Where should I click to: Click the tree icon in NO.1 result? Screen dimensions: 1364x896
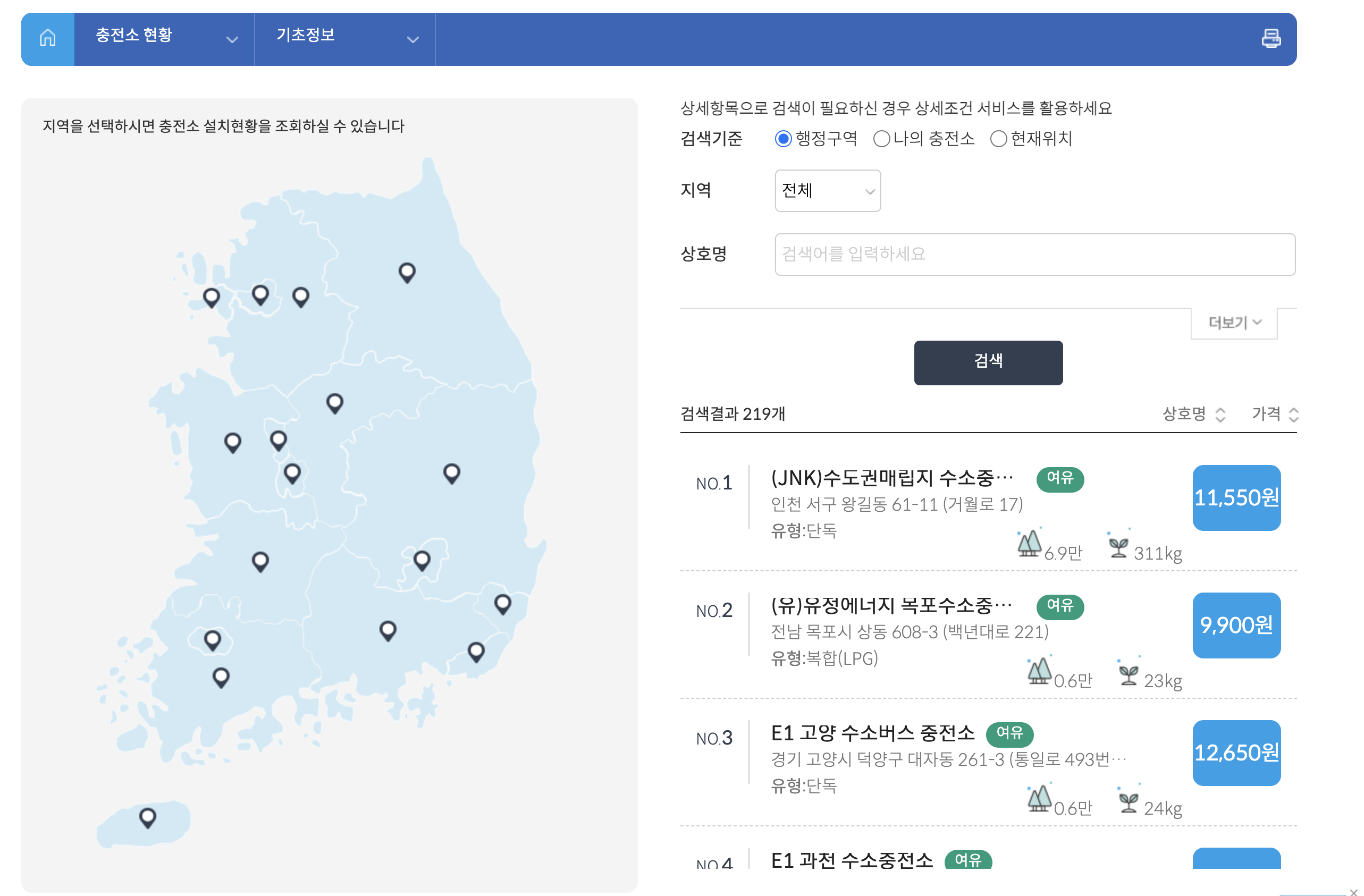pyautogui.click(x=1029, y=543)
